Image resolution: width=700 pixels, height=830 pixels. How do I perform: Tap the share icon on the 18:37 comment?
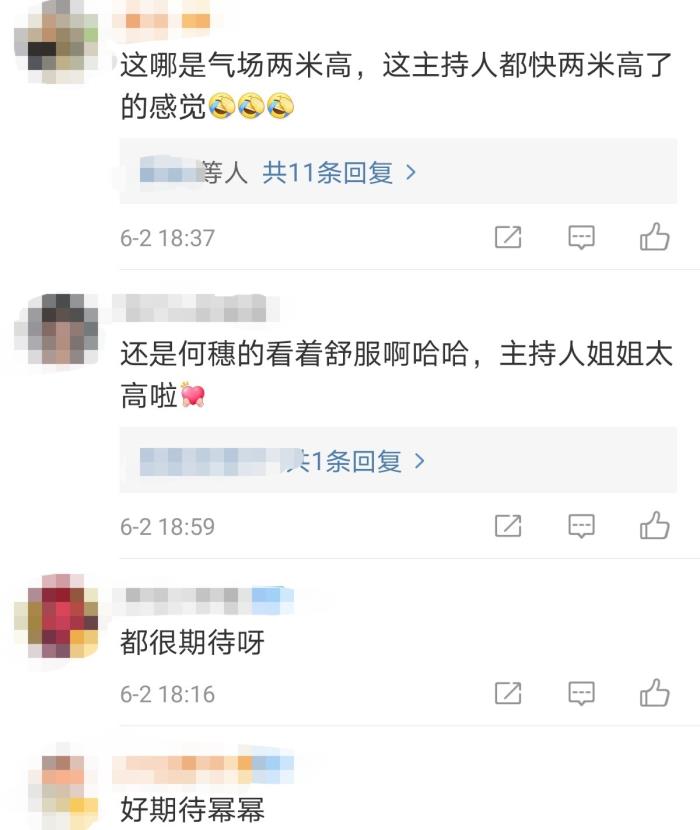(x=508, y=237)
